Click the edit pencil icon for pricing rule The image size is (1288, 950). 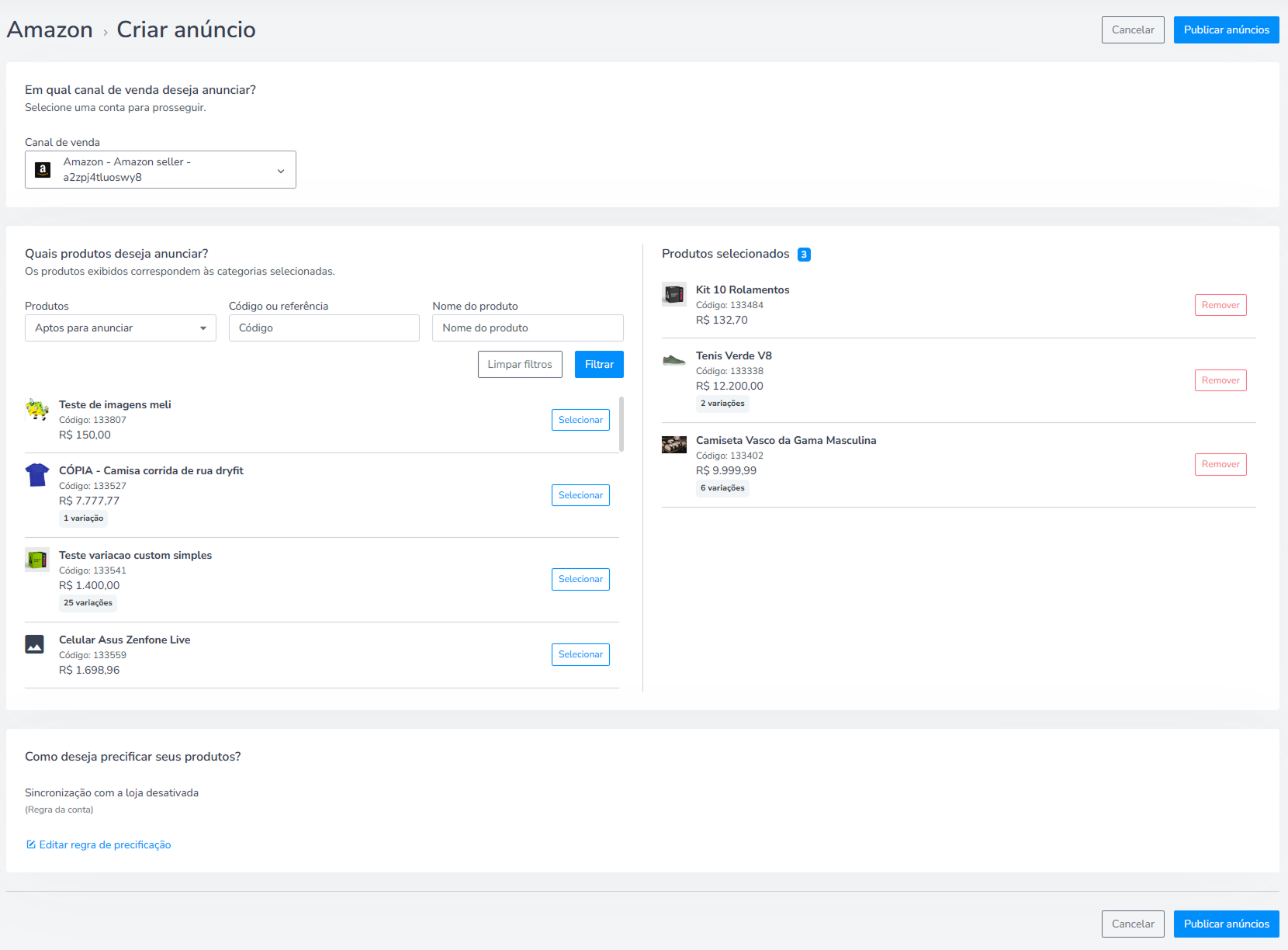pos(31,844)
